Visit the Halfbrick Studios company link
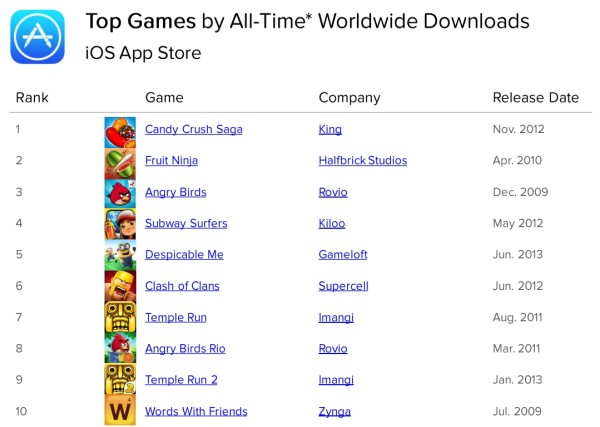 click(362, 161)
